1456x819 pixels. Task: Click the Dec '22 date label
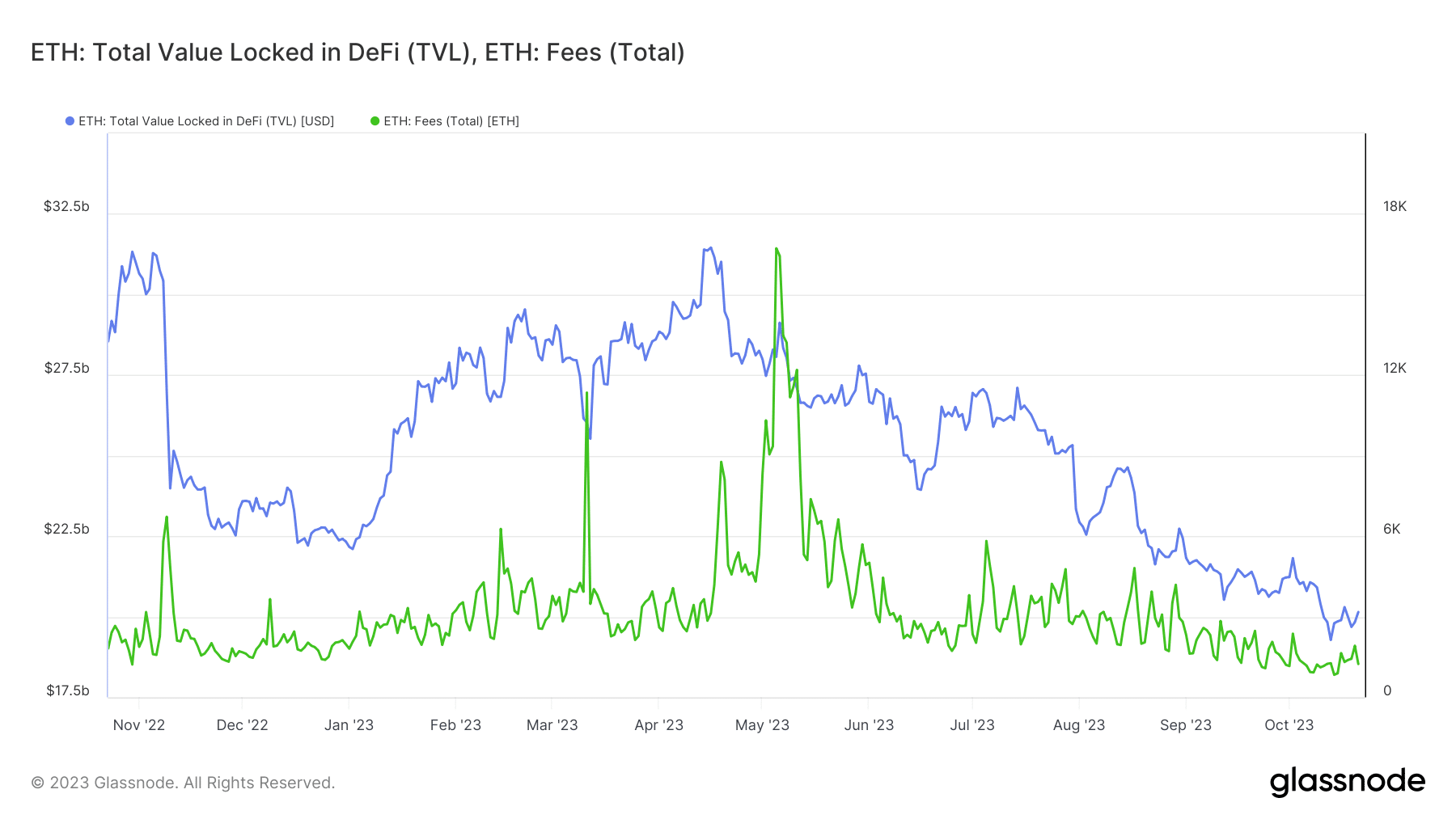(242, 725)
